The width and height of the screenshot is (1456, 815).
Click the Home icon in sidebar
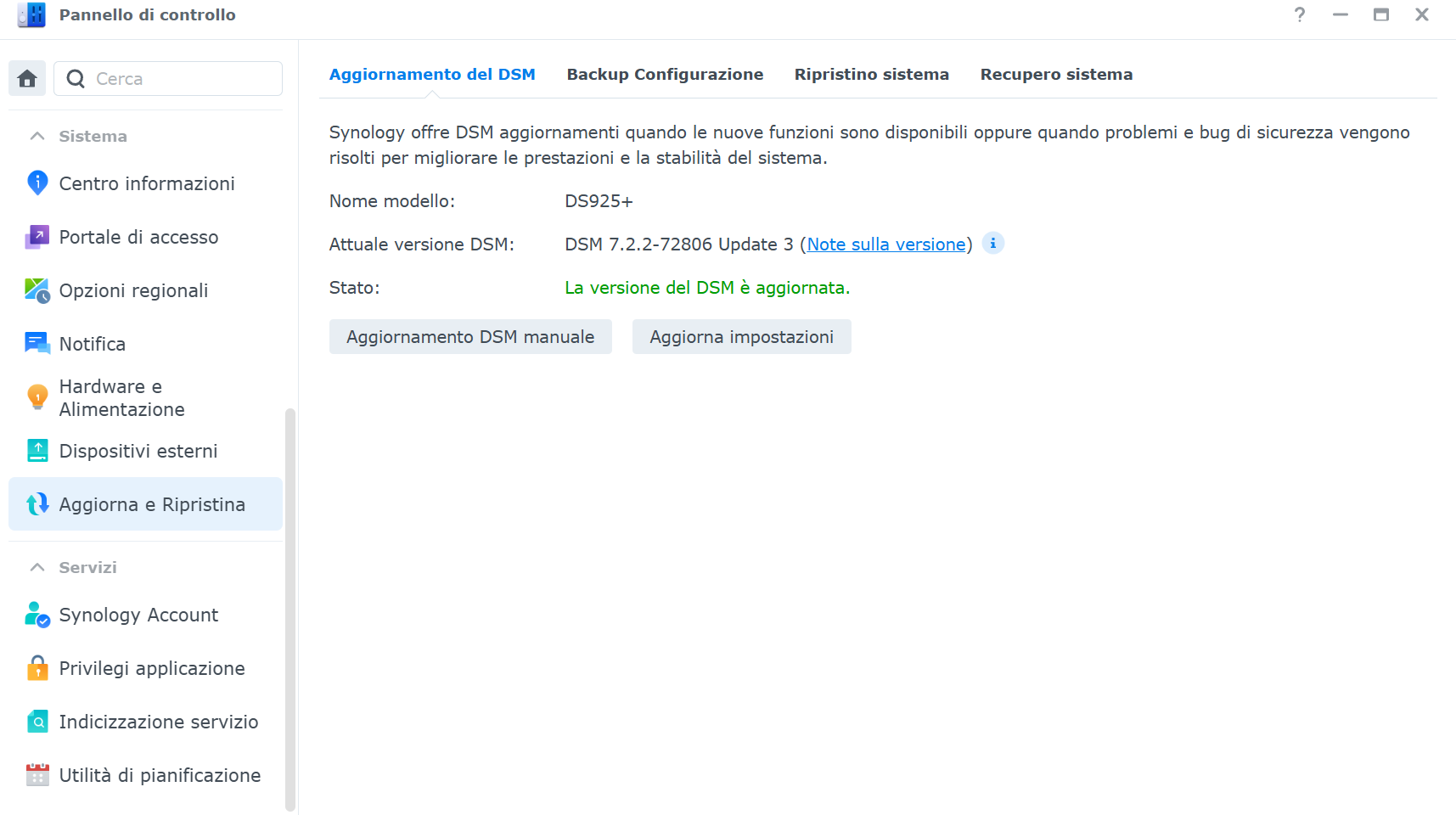tap(27, 79)
